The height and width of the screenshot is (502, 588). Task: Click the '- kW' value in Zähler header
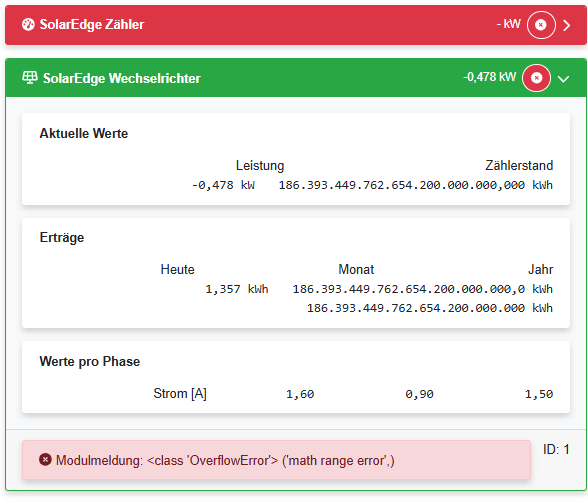pos(508,24)
